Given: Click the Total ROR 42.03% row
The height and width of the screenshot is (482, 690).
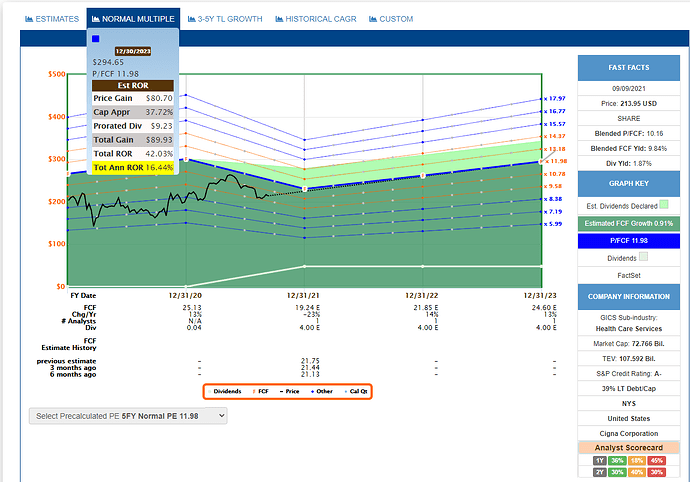Looking at the screenshot, I should pyautogui.click(x=133, y=154).
